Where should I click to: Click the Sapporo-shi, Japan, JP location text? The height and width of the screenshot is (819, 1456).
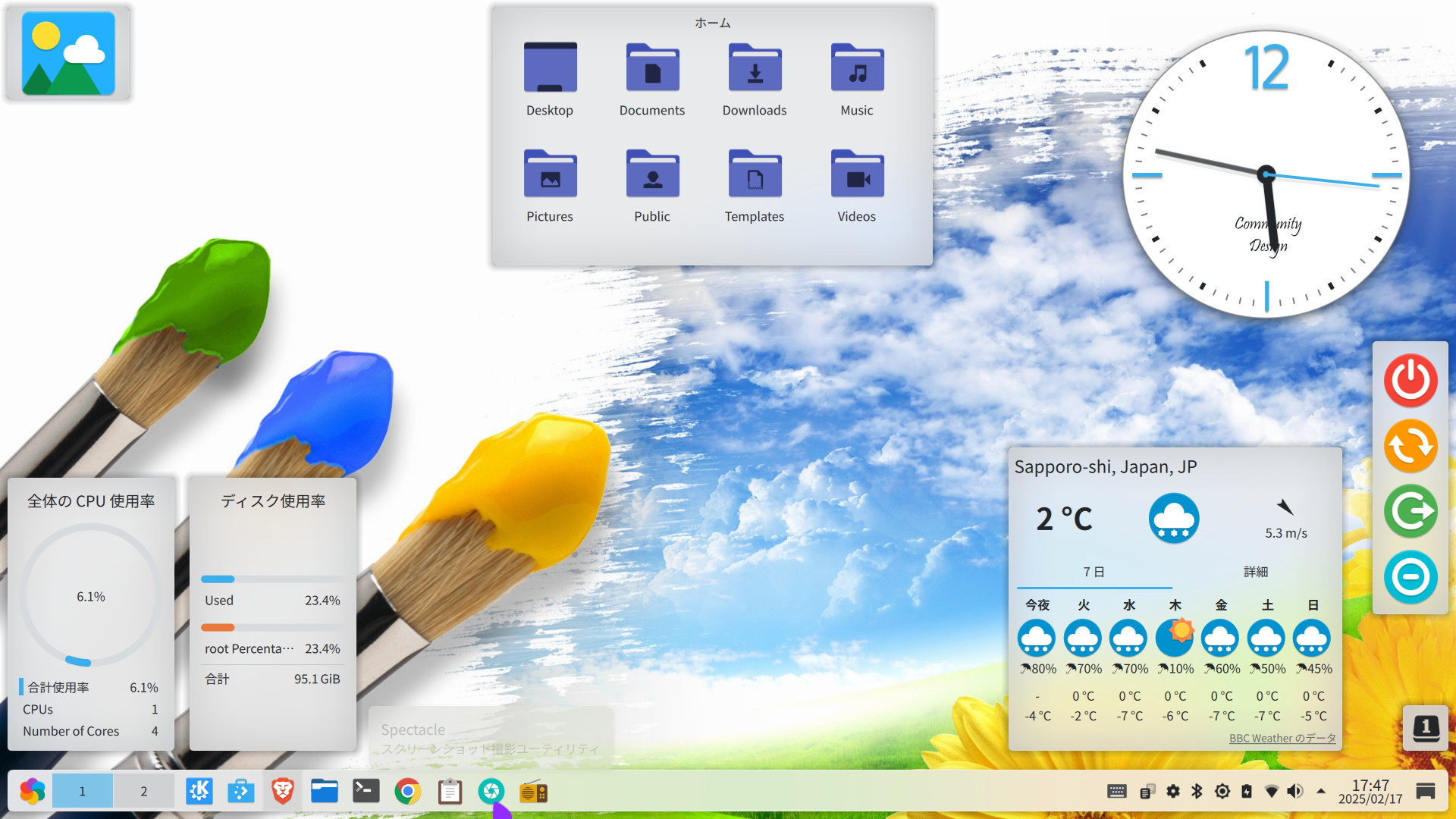[1106, 467]
